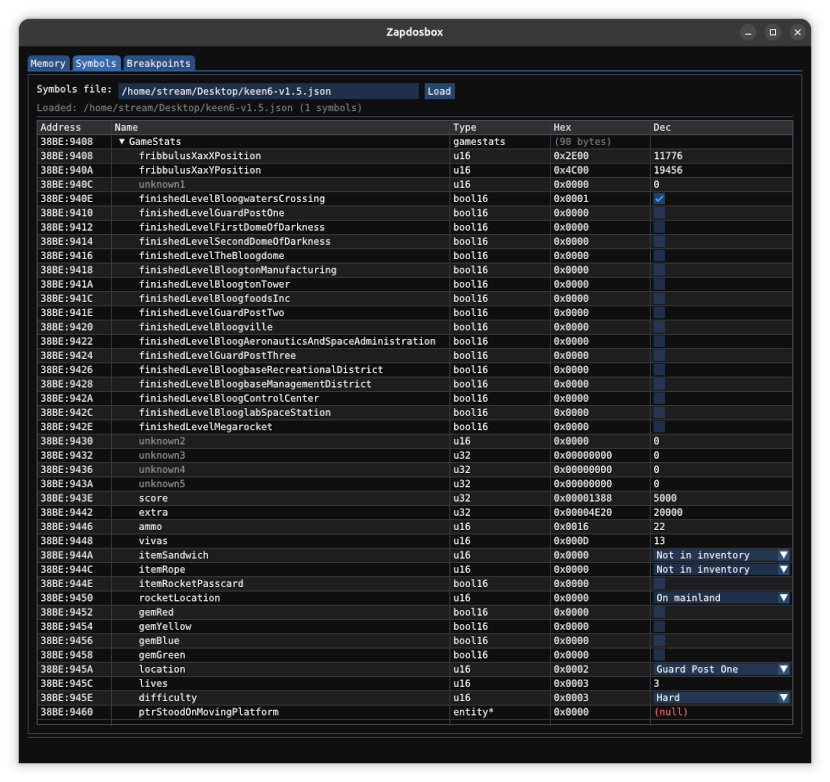Check finishedLevelBloogville checkbox
Viewport: 830px width, 782px height.
click(x=659, y=327)
